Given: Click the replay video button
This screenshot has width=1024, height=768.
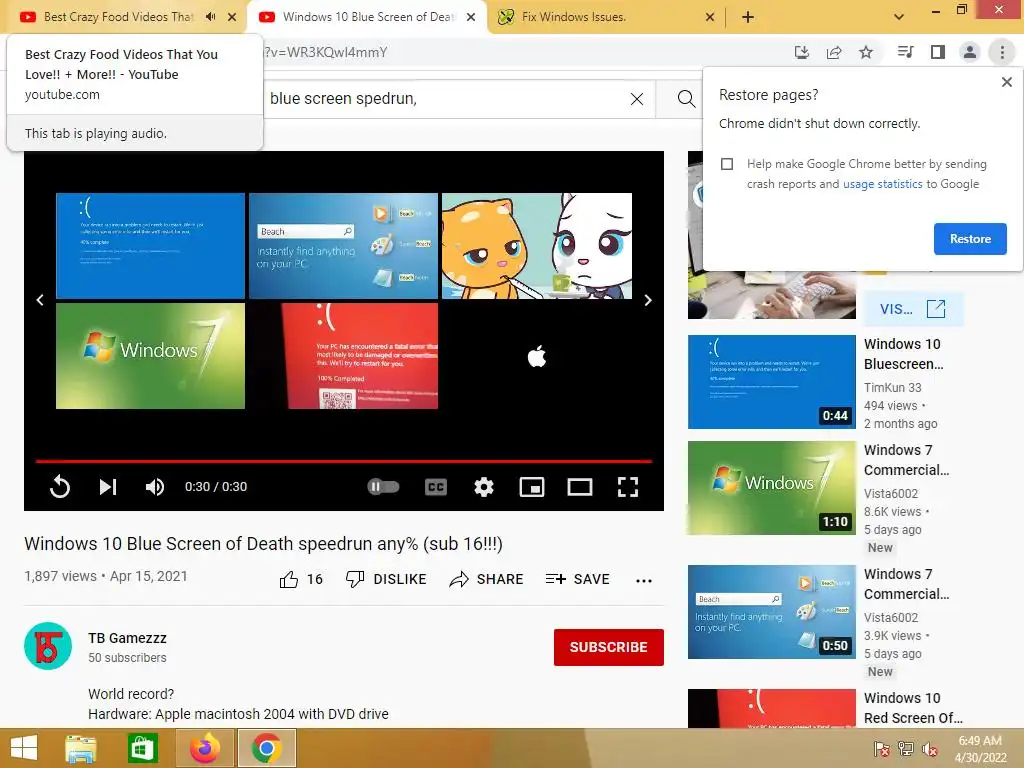Looking at the screenshot, I should 59,487.
